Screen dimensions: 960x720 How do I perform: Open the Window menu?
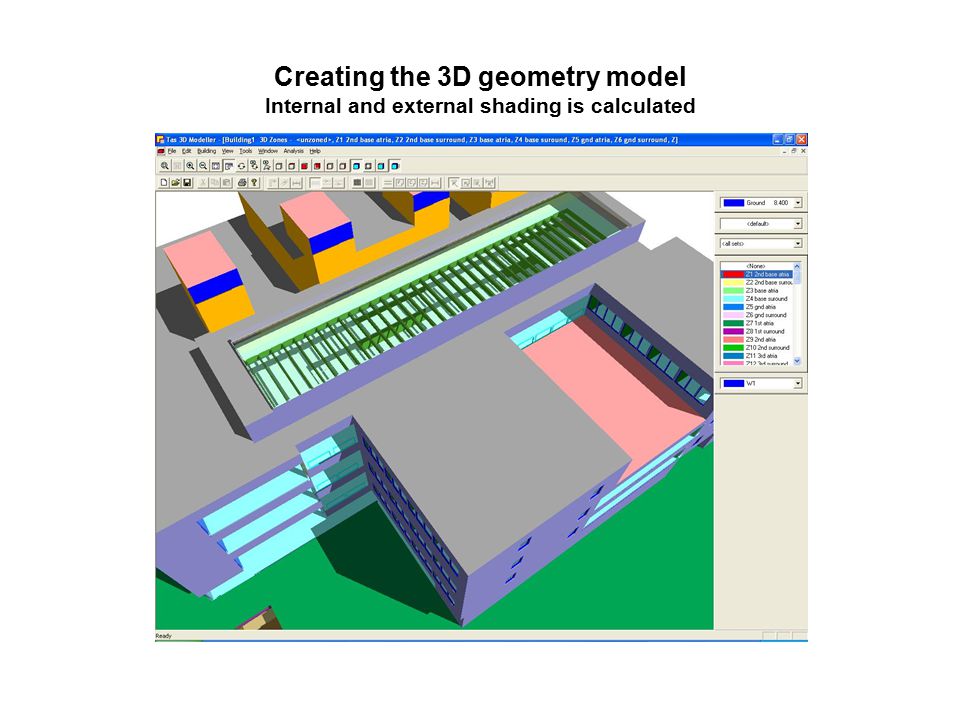[x=268, y=151]
